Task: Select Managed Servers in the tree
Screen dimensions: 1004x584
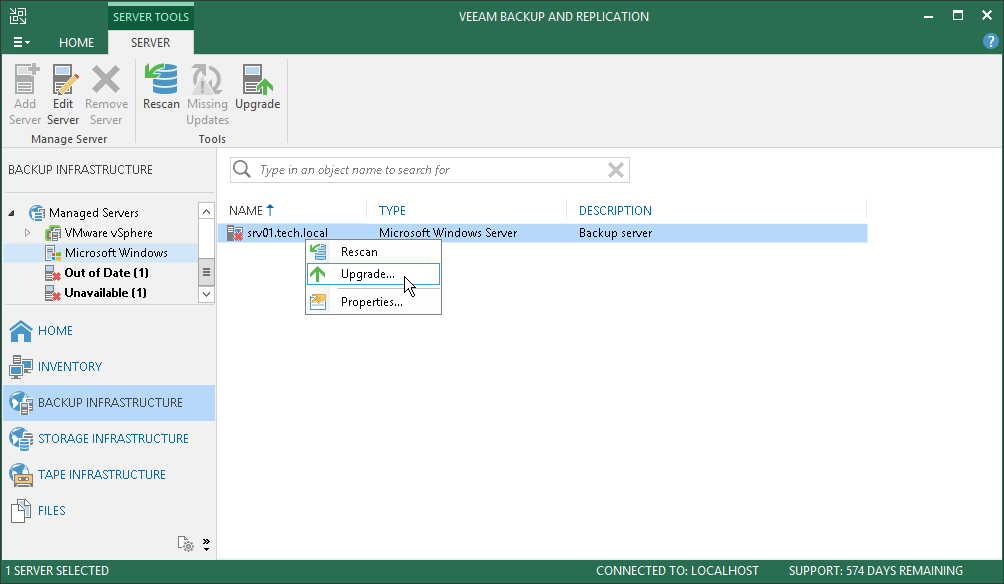Action: point(93,213)
